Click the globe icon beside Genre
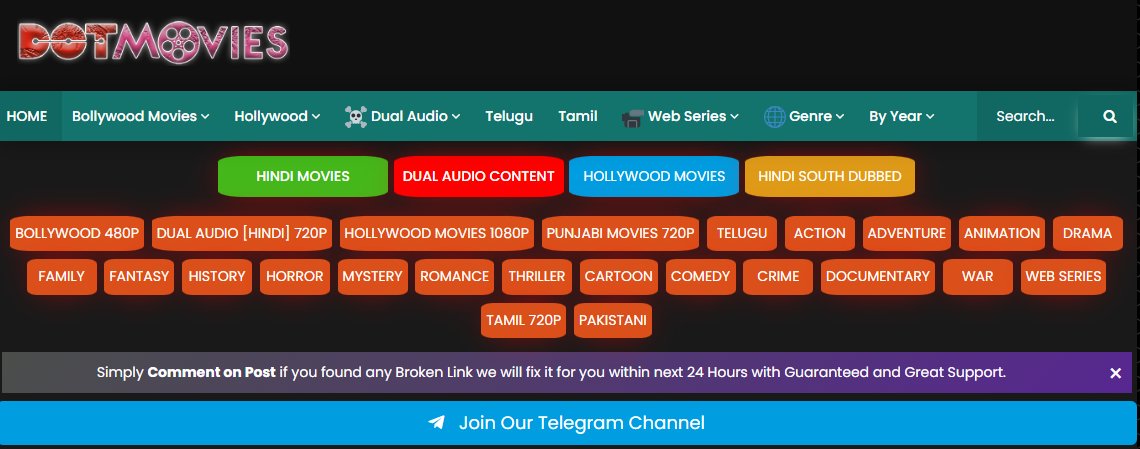 pos(774,116)
